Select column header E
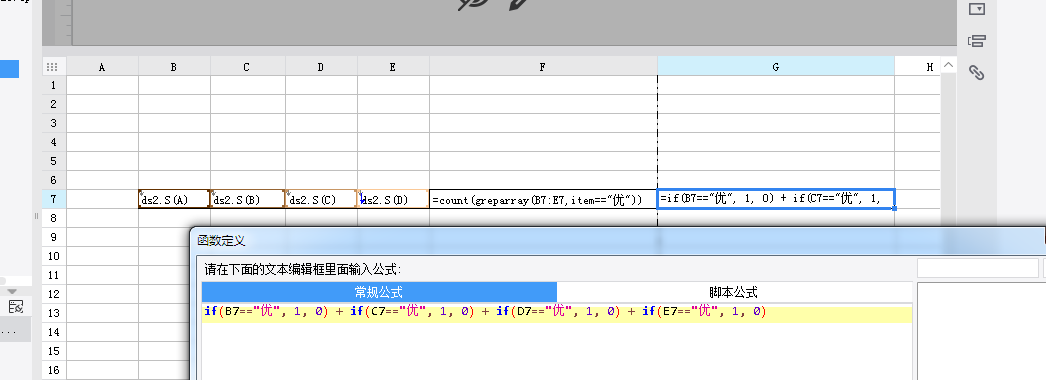This screenshot has height=380, width=1046. [393, 67]
